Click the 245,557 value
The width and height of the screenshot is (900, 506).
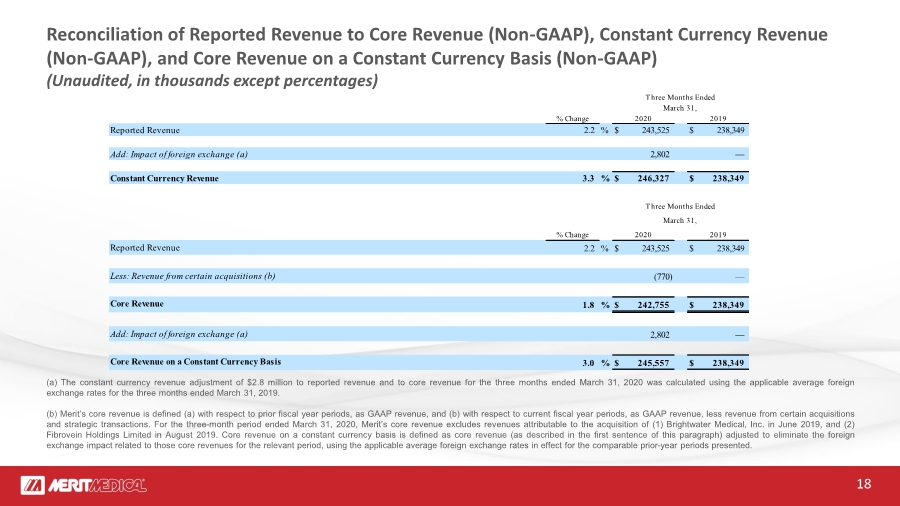[653, 363]
